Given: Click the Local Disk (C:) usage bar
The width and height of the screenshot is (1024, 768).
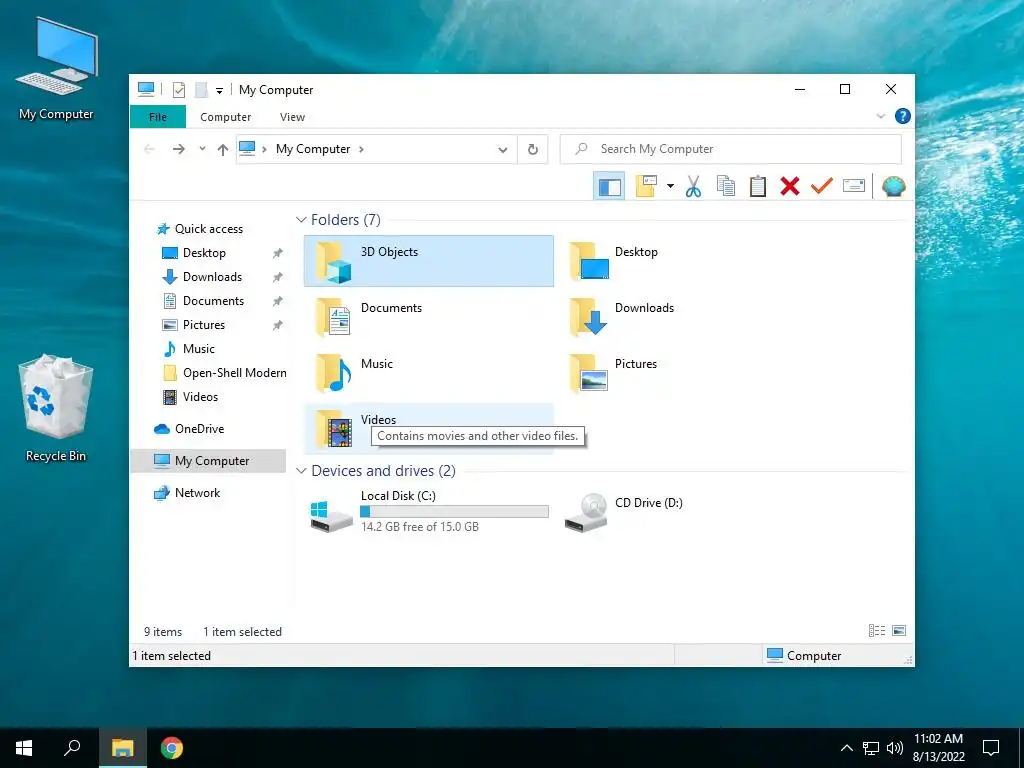Looking at the screenshot, I should (455, 512).
